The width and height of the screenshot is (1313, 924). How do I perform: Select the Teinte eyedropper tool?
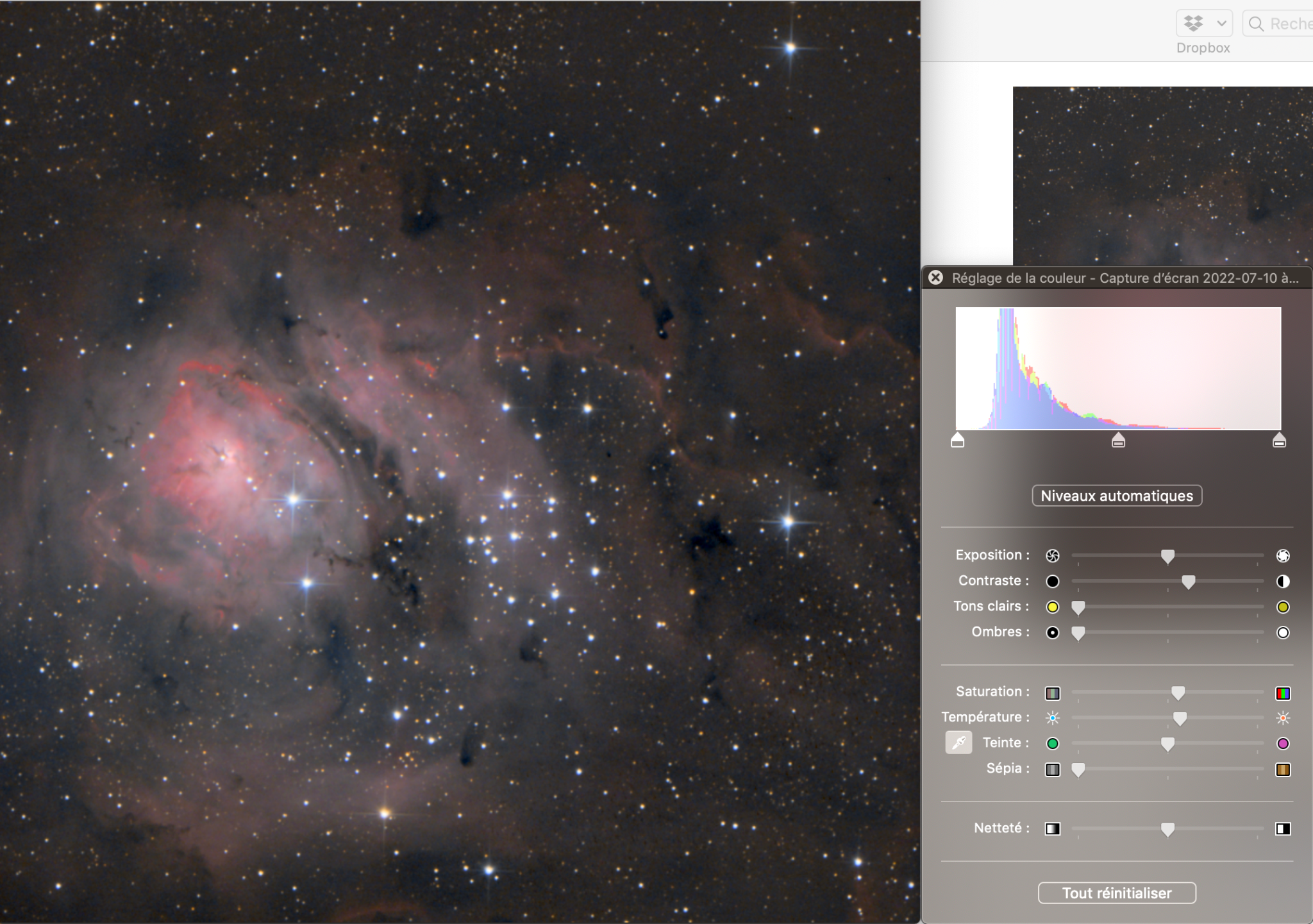(958, 743)
